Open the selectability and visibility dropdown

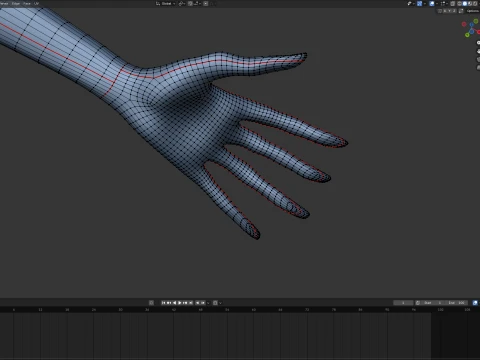411,4
